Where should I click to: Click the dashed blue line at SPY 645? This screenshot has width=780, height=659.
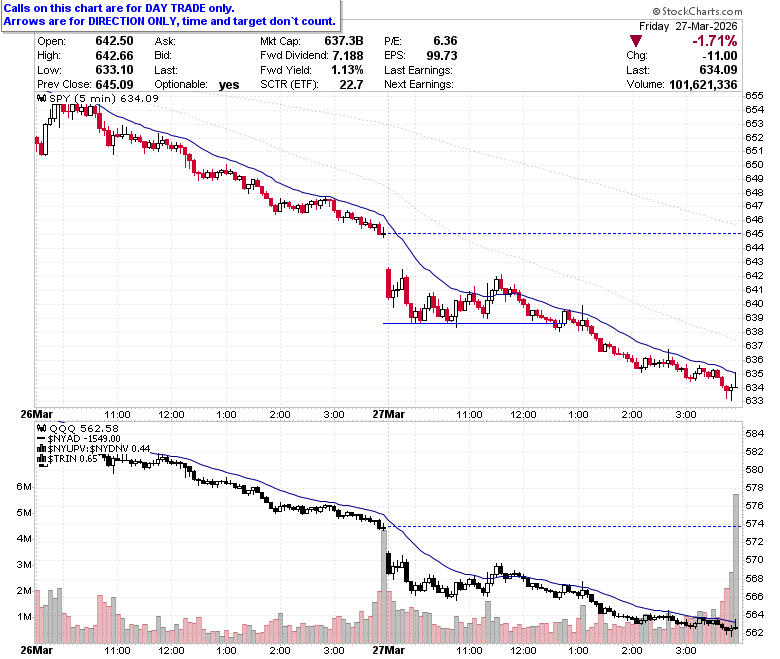coord(567,233)
